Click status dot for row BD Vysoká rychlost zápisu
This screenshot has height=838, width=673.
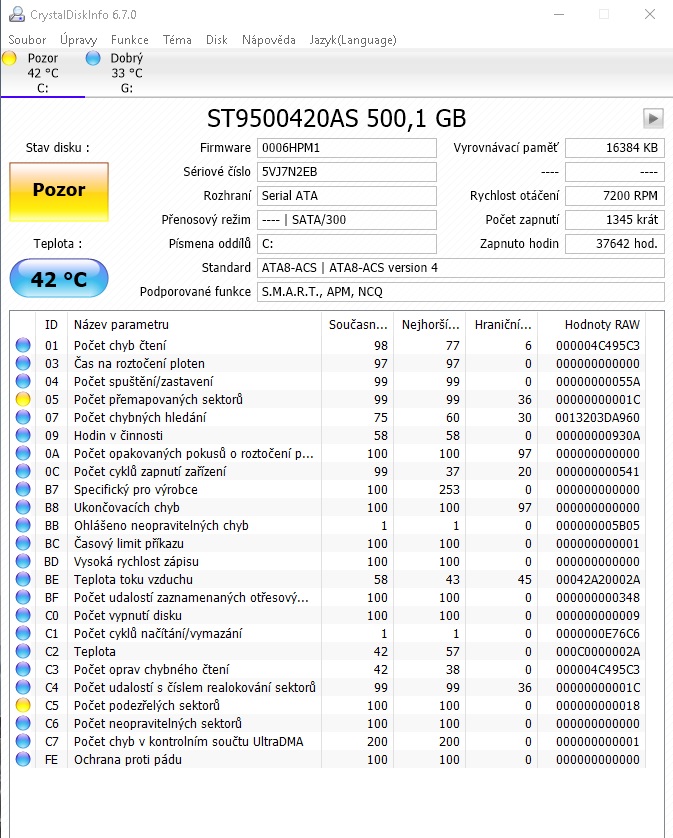(x=23, y=561)
